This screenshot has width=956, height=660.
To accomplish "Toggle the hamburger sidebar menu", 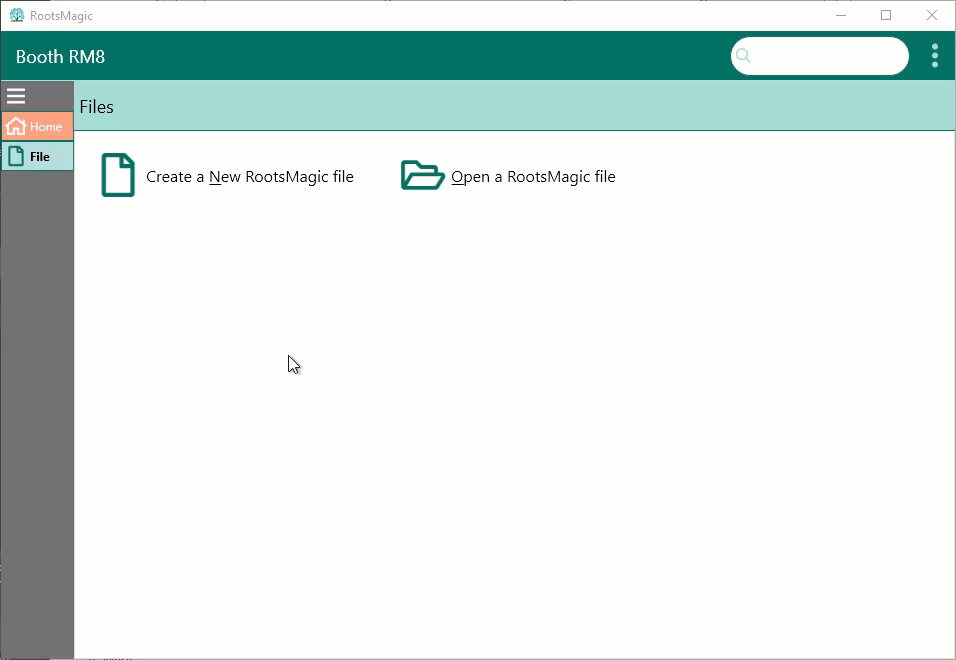I will 16,96.
